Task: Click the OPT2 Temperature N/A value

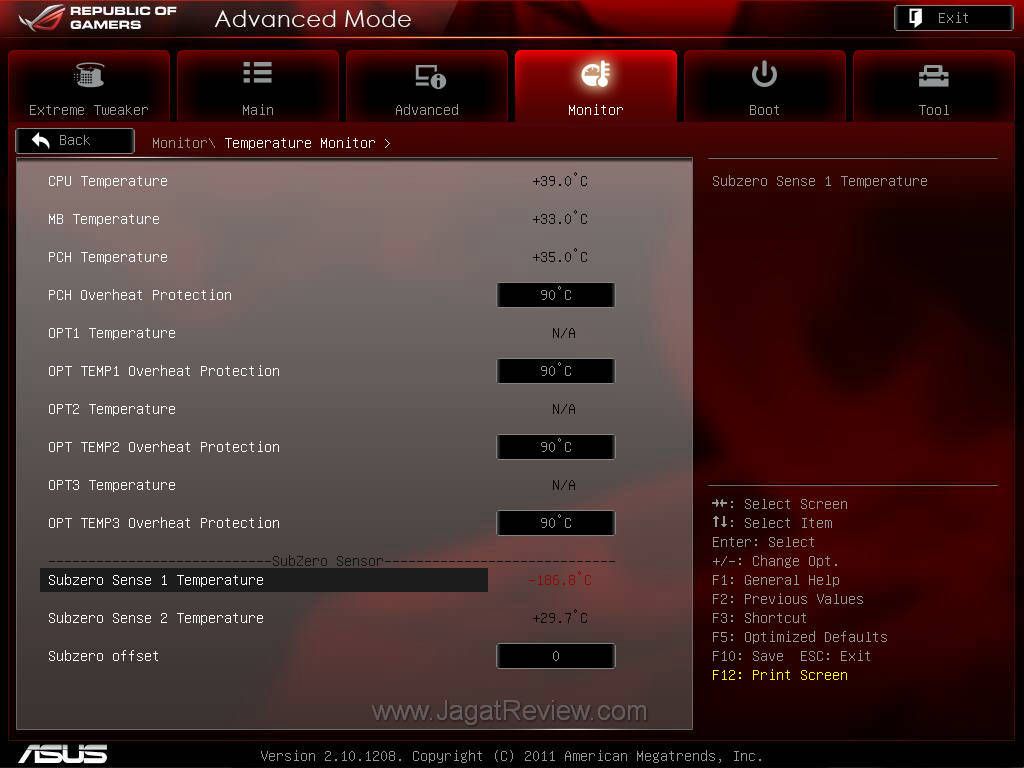Action: pos(564,409)
